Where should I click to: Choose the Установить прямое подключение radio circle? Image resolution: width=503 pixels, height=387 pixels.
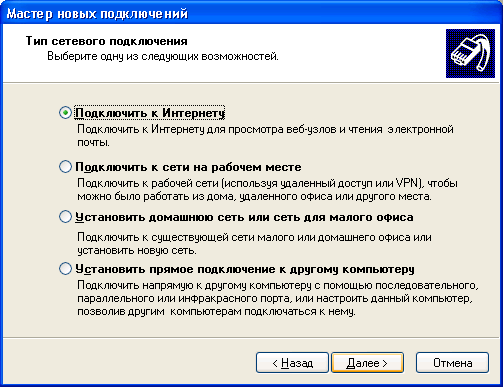(65, 269)
